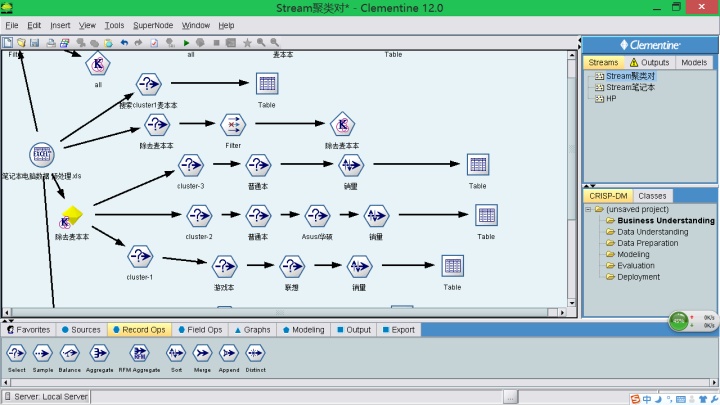Pick the Sort node from the palette
The height and width of the screenshot is (405, 720).
click(x=176, y=353)
